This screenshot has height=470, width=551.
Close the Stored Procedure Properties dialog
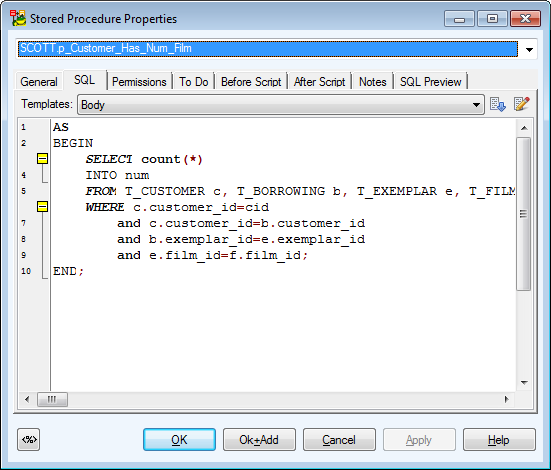pos(525,19)
